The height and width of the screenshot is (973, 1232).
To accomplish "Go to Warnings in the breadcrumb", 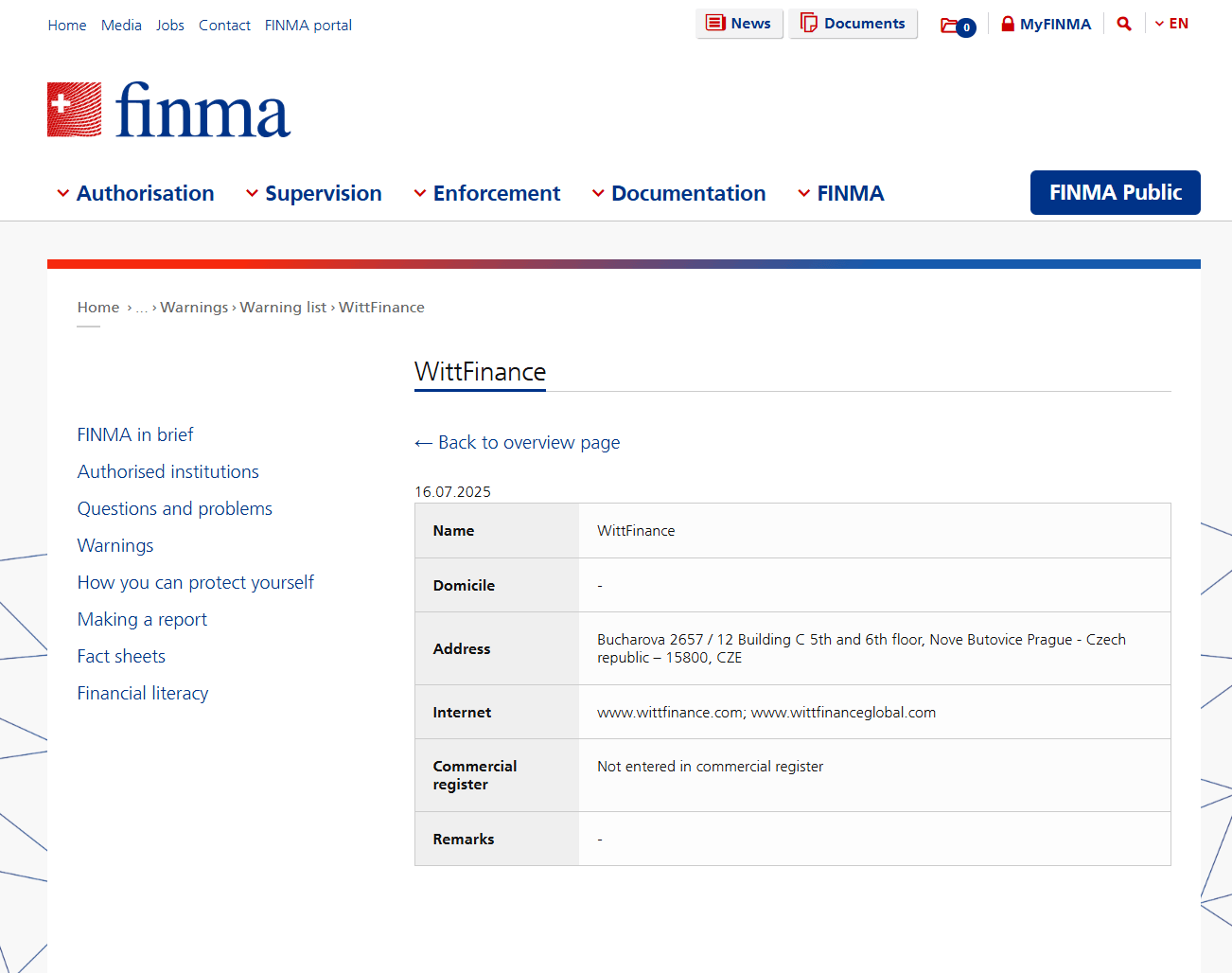I will click(194, 308).
